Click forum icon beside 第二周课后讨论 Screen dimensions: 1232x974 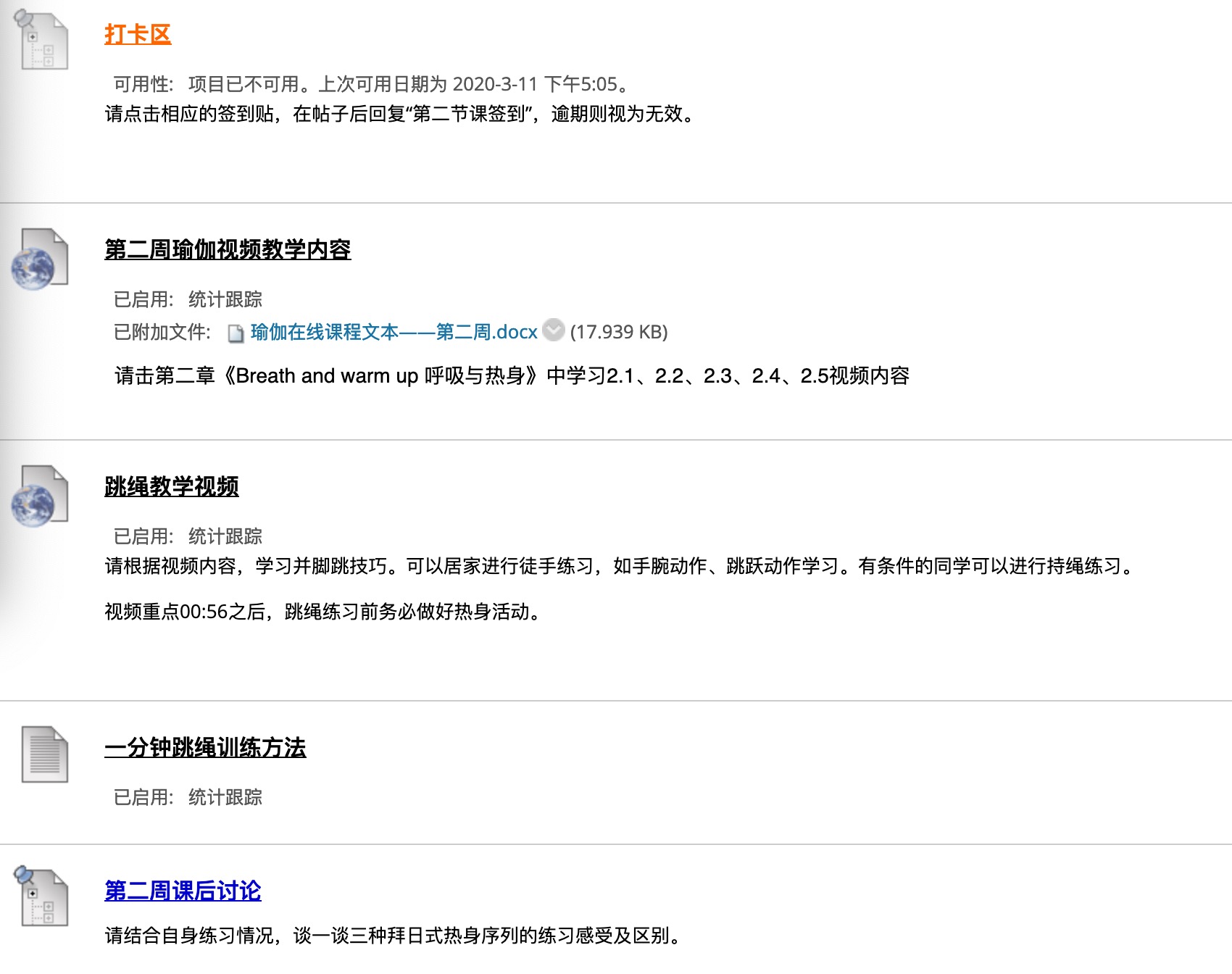[x=42, y=896]
